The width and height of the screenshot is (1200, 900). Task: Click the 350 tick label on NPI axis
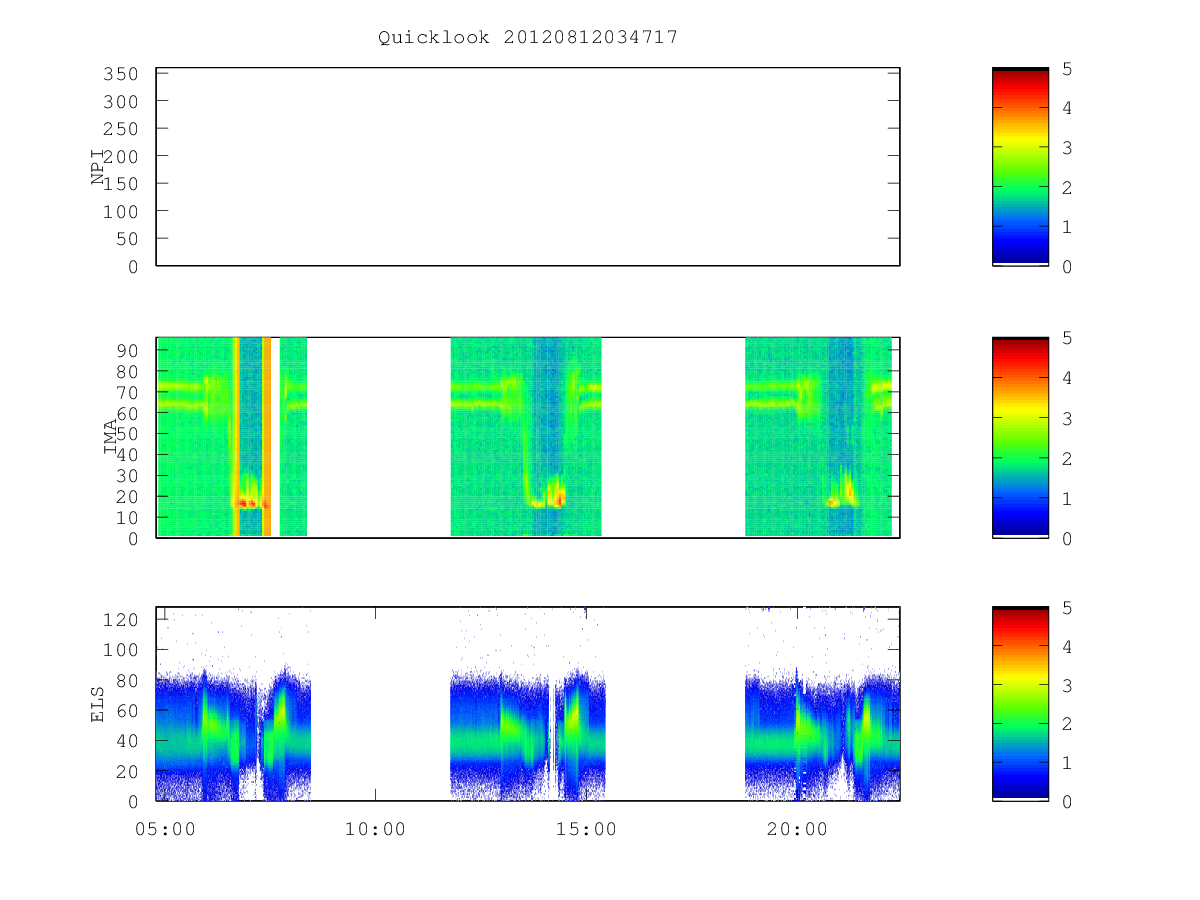pos(122,74)
